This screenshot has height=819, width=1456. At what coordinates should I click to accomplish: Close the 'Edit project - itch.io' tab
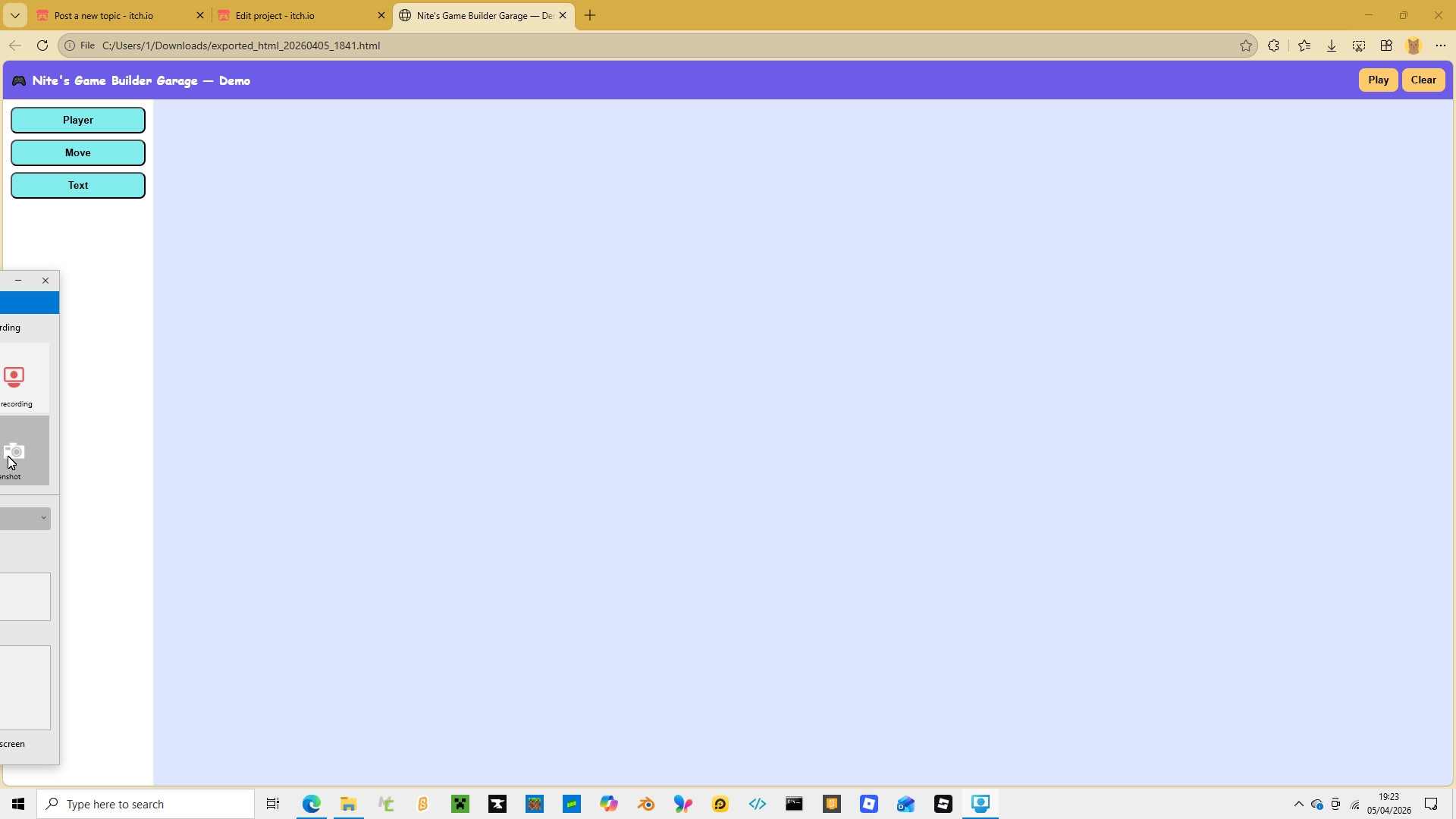pos(381,15)
